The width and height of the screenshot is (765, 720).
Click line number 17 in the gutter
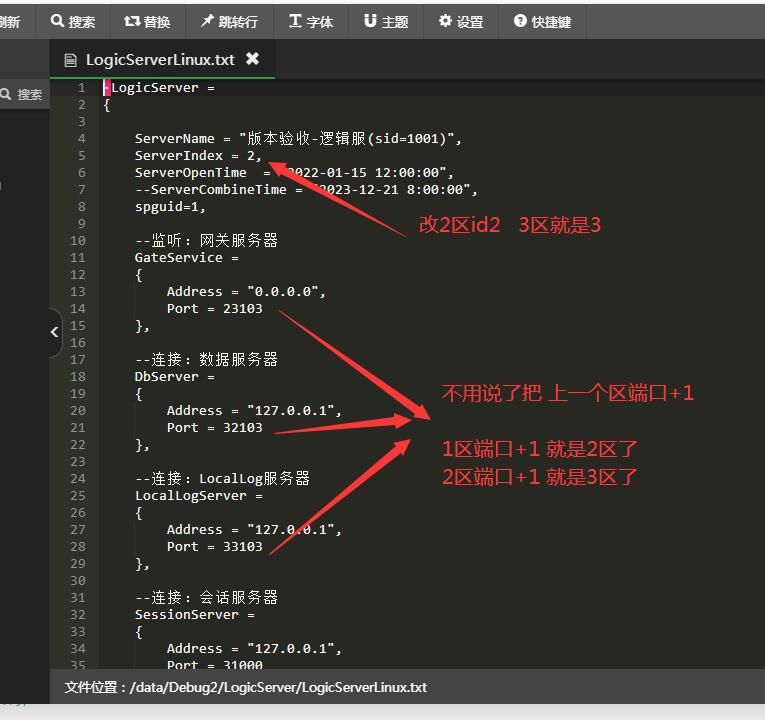pos(78,359)
